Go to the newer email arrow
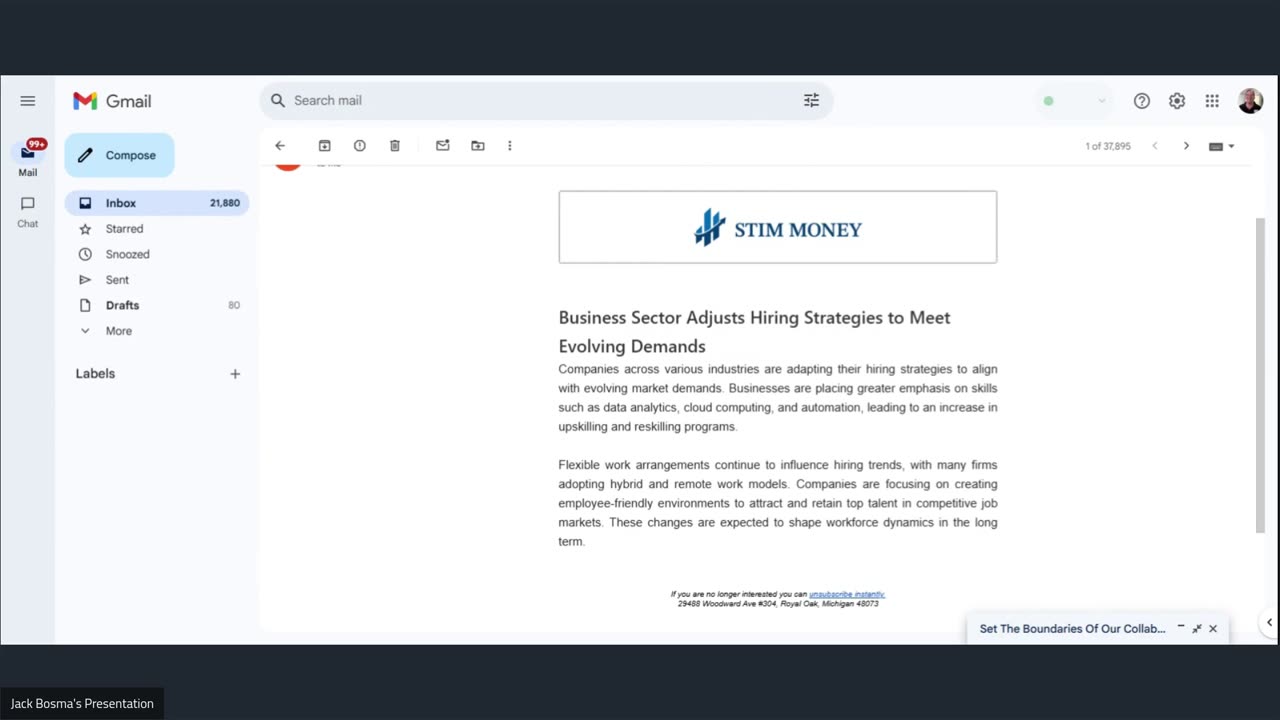Screen dimensions: 1280x720 coord(1155,146)
